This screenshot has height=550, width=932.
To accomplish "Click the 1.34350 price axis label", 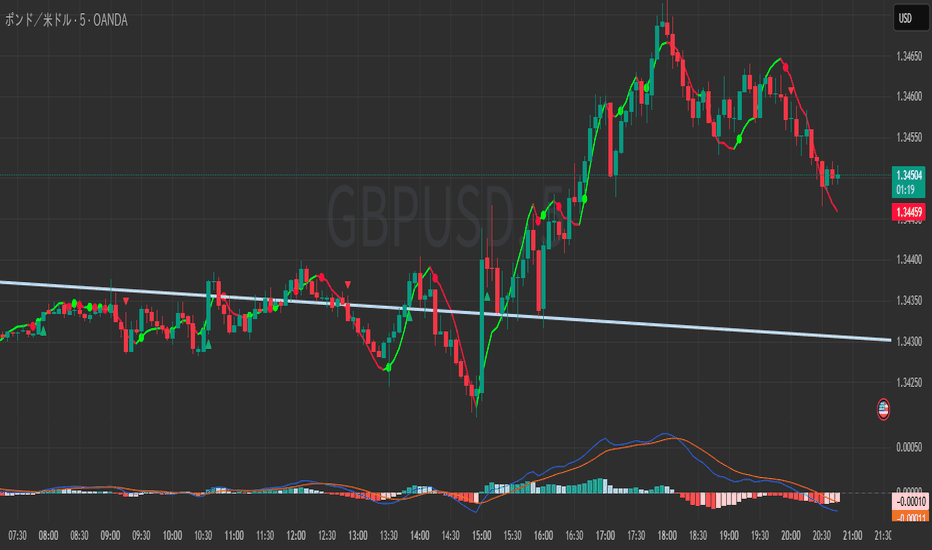I will point(909,301).
